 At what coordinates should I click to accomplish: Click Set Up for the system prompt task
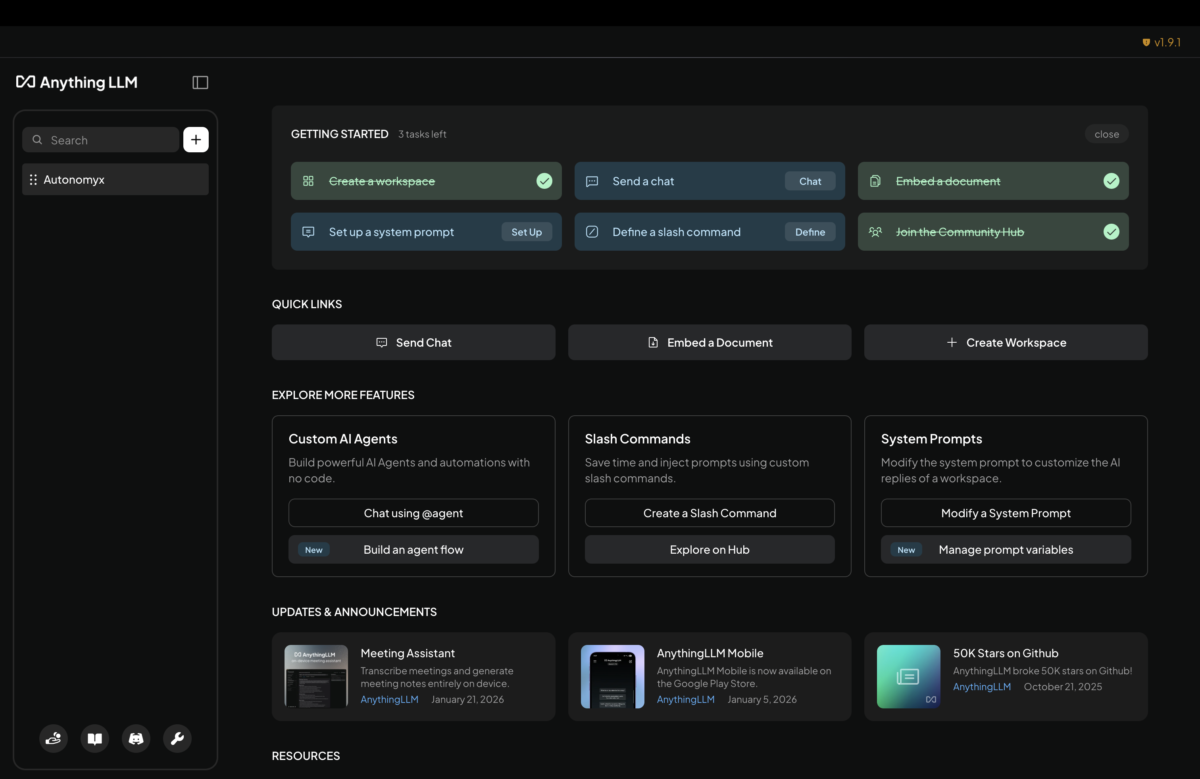click(526, 231)
